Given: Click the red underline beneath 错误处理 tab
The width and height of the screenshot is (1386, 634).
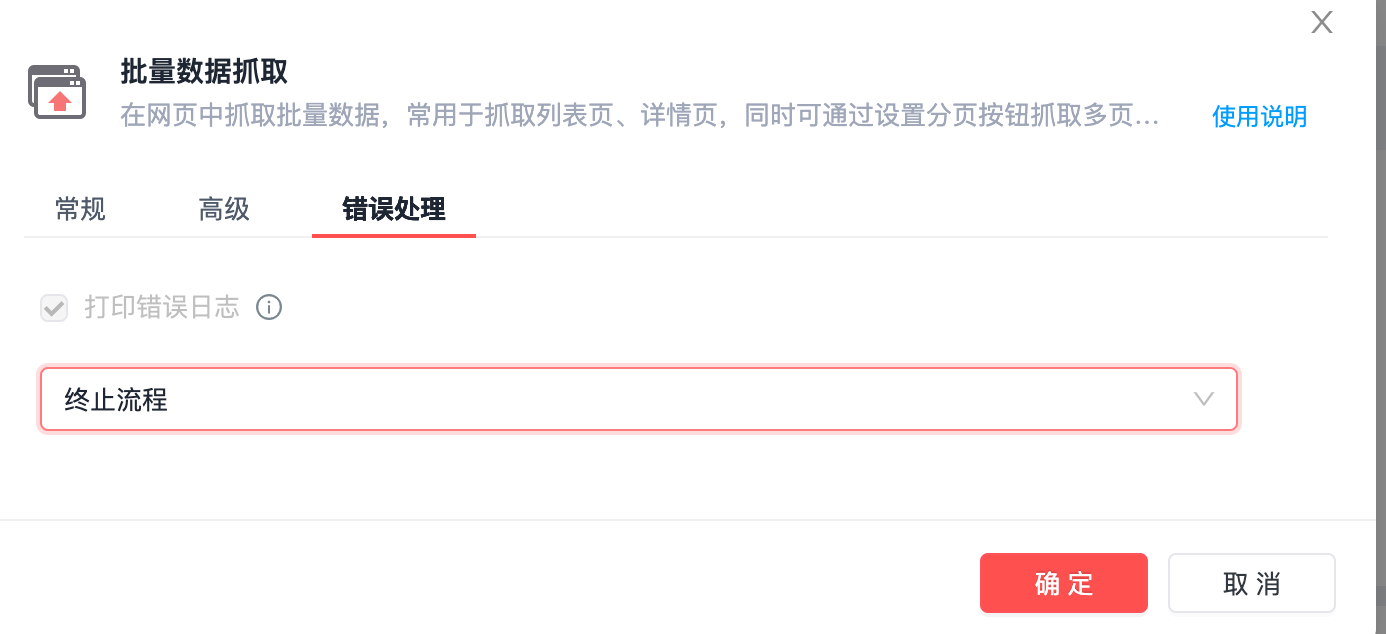Looking at the screenshot, I should pyautogui.click(x=394, y=236).
